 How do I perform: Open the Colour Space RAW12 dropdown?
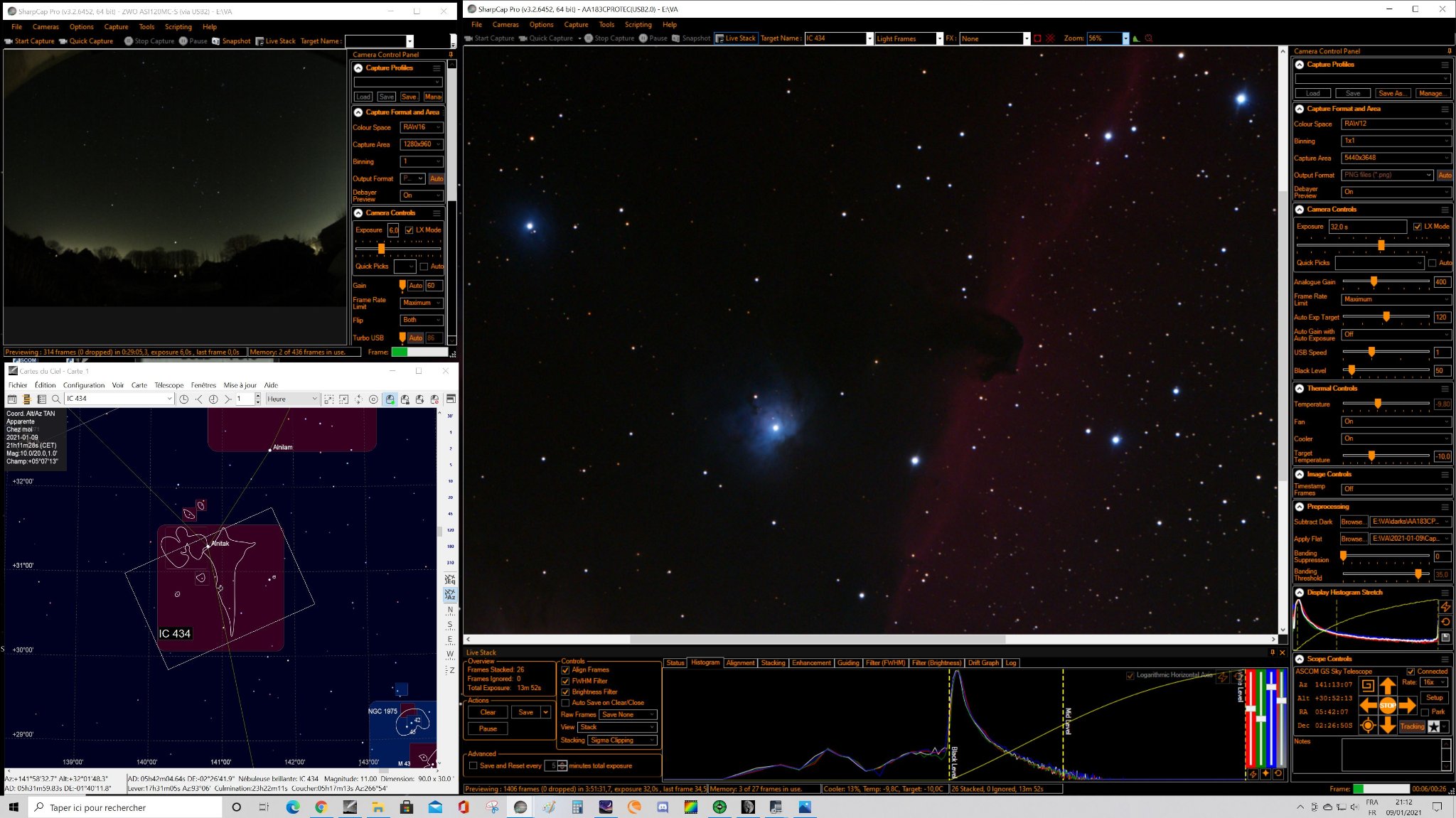coord(1396,124)
